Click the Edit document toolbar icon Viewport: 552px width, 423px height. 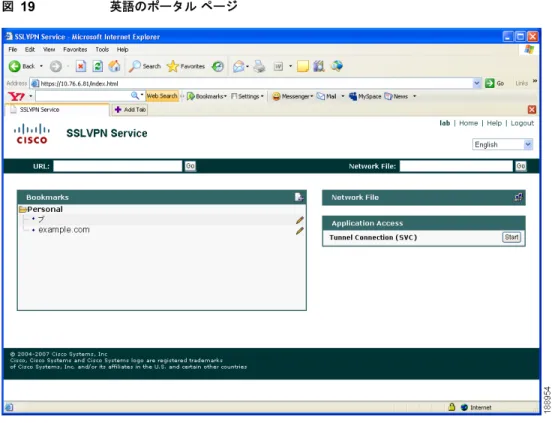pos(278,66)
